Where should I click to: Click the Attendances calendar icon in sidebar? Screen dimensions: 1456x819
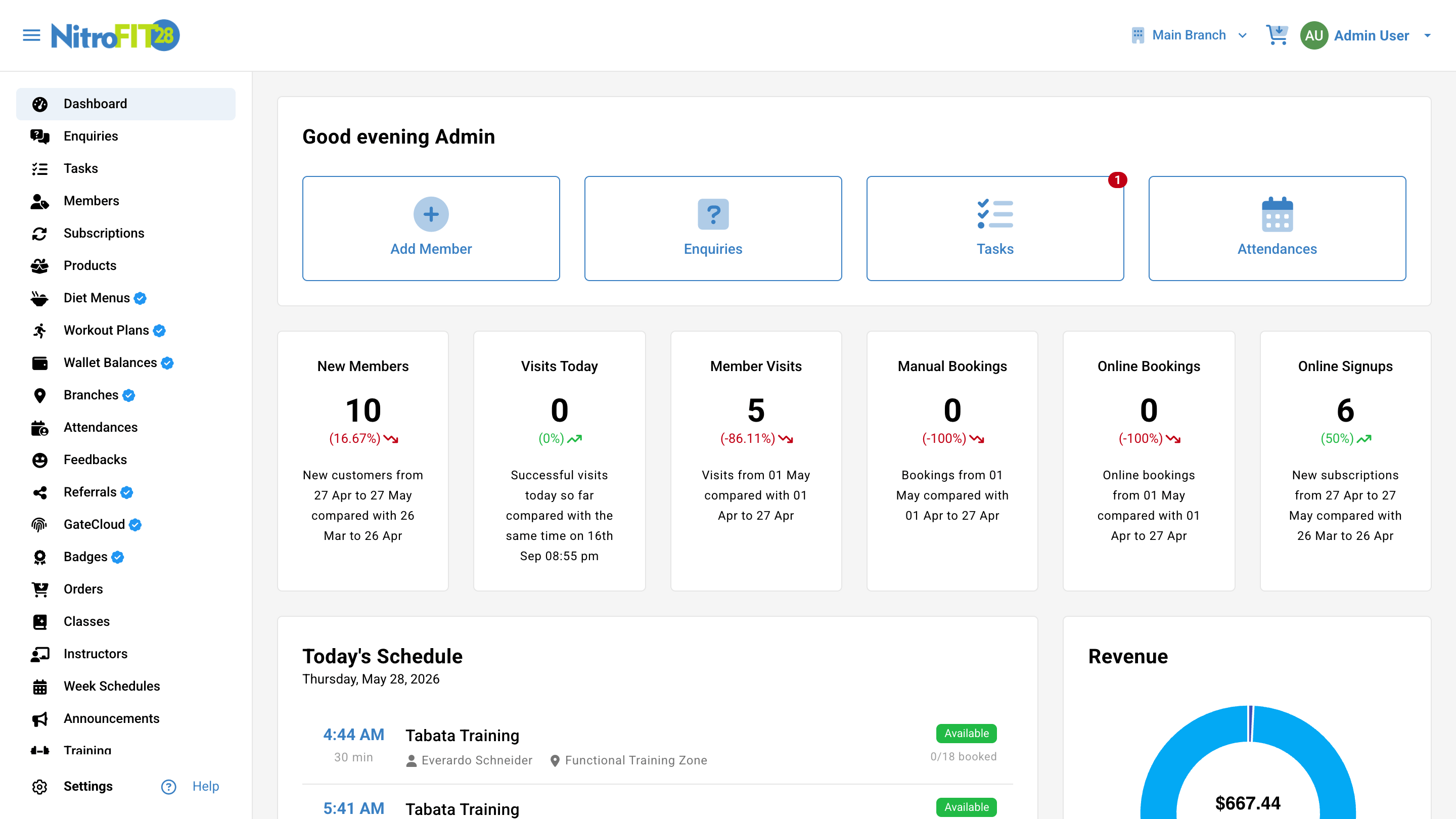(x=39, y=428)
